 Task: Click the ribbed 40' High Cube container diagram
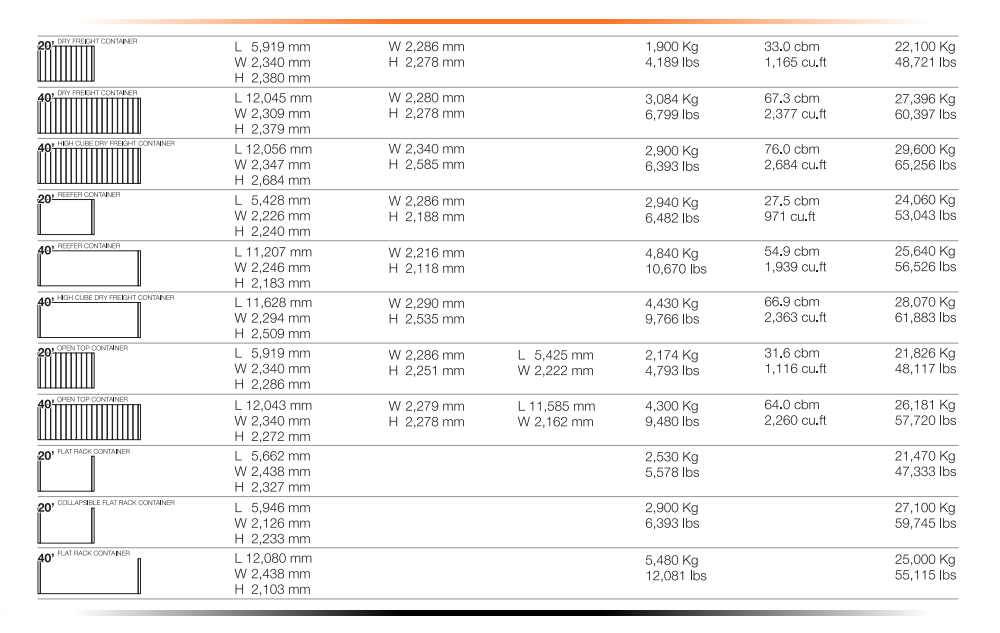click(89, 166)
